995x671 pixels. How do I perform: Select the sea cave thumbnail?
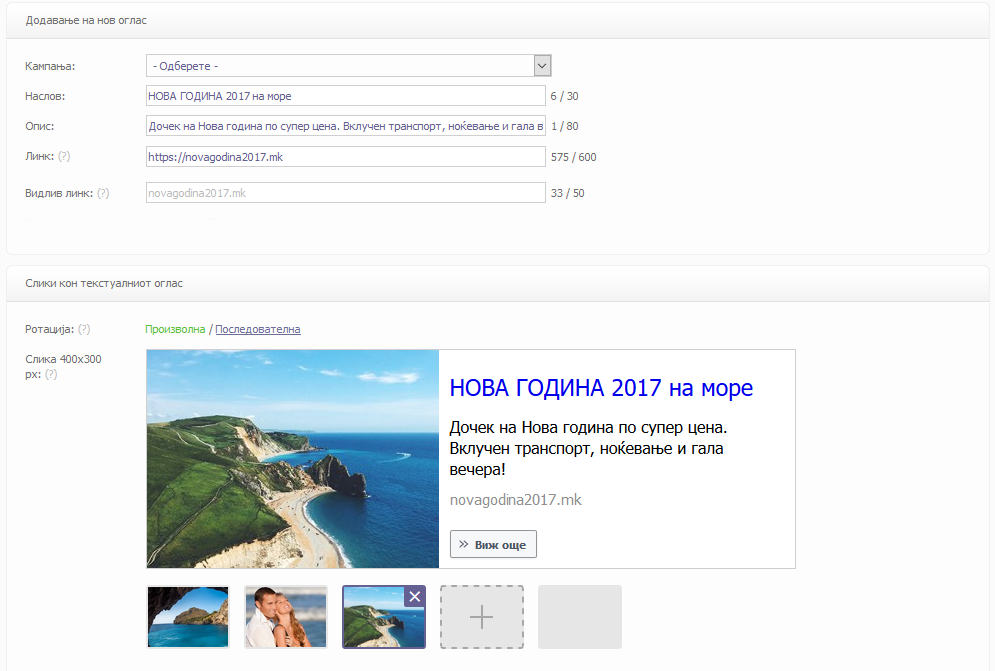point(188,617)
